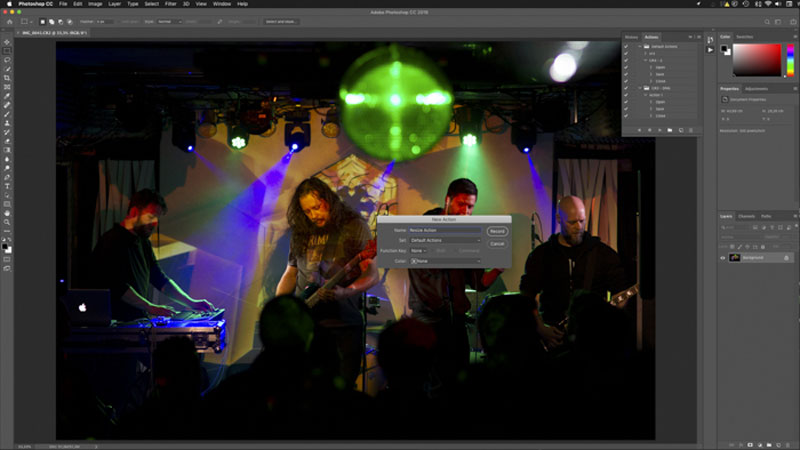Select the Crop tool
The width and height of the screenshot is (800, 450).
click(x=7, y=78)
